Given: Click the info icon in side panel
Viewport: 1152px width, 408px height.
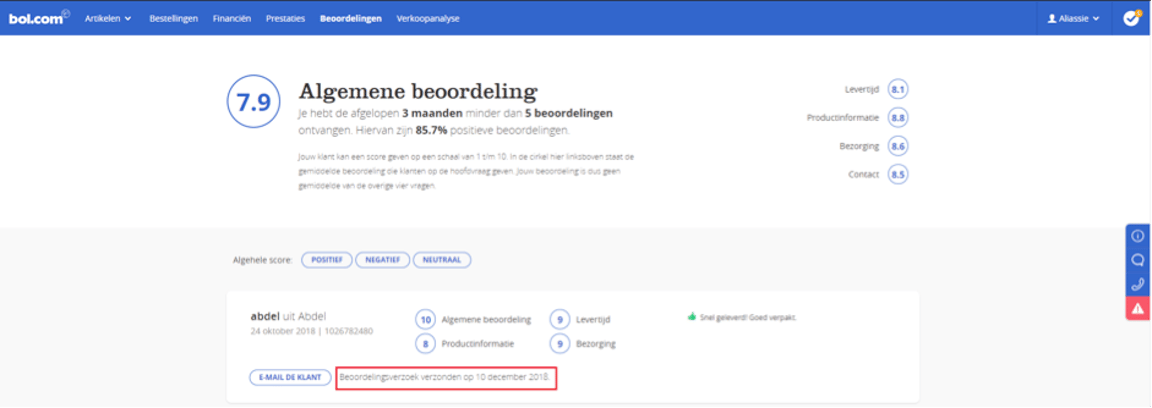Looking at the screenshot, I should (x=1137, y=236).
